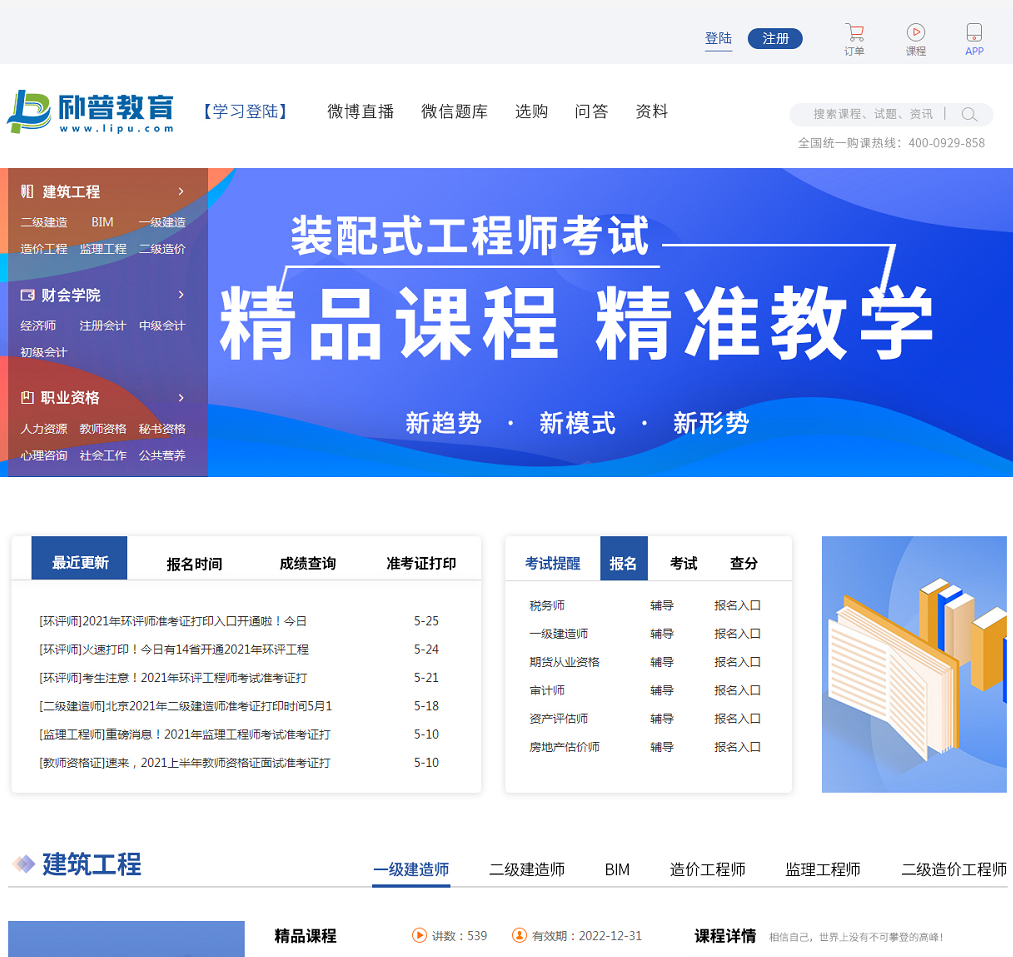Select the 二级建造师 course tab
Image resolution: width=1013 pixels, height=957 pixels.
tap(527, 870)
